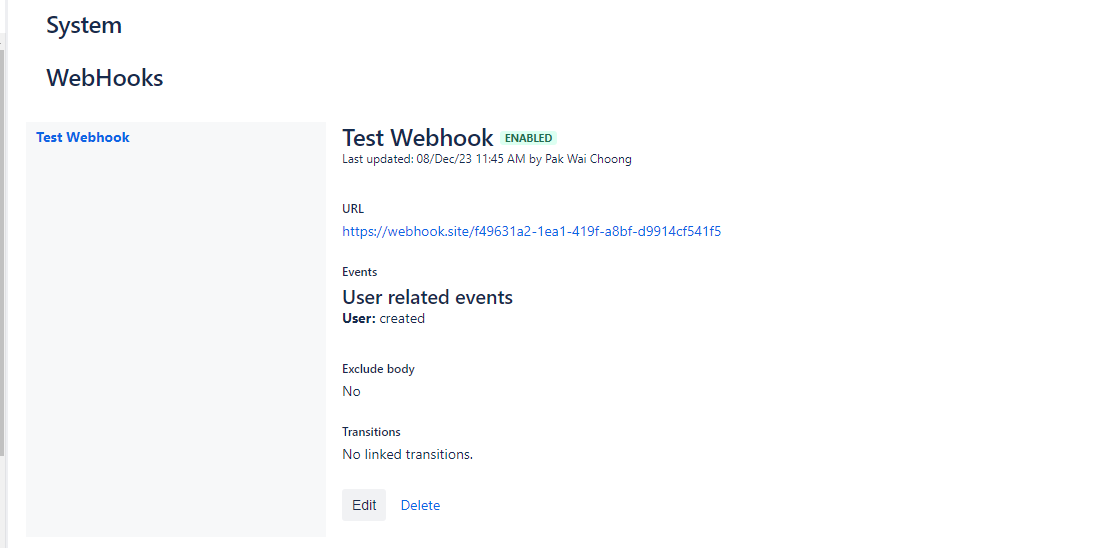Click the Events field label
The image size is (1105, 548).
(359, 272)
